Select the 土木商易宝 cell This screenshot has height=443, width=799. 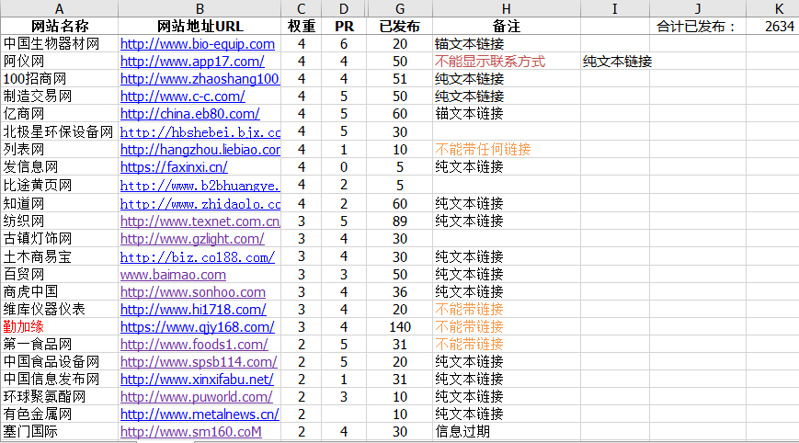pyautogui.click(x=59, y=257)
